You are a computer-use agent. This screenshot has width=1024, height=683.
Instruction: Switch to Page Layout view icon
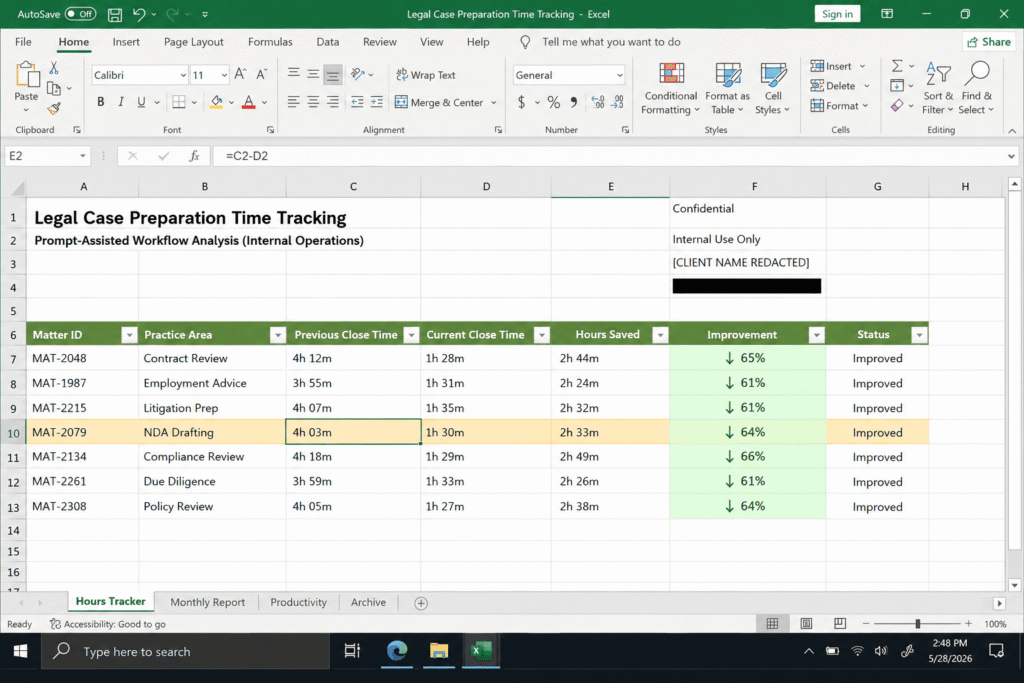coord(807,624)
